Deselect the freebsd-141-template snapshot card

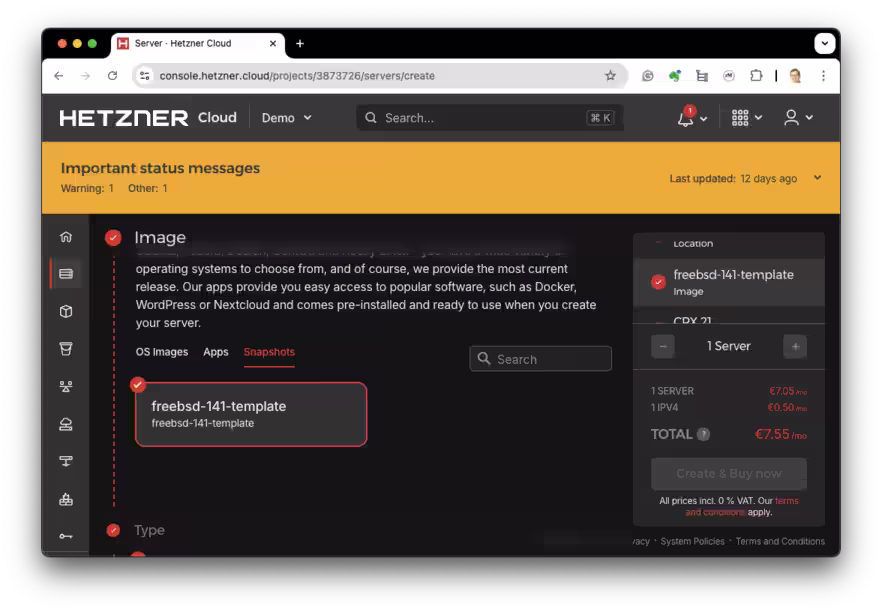251,414
